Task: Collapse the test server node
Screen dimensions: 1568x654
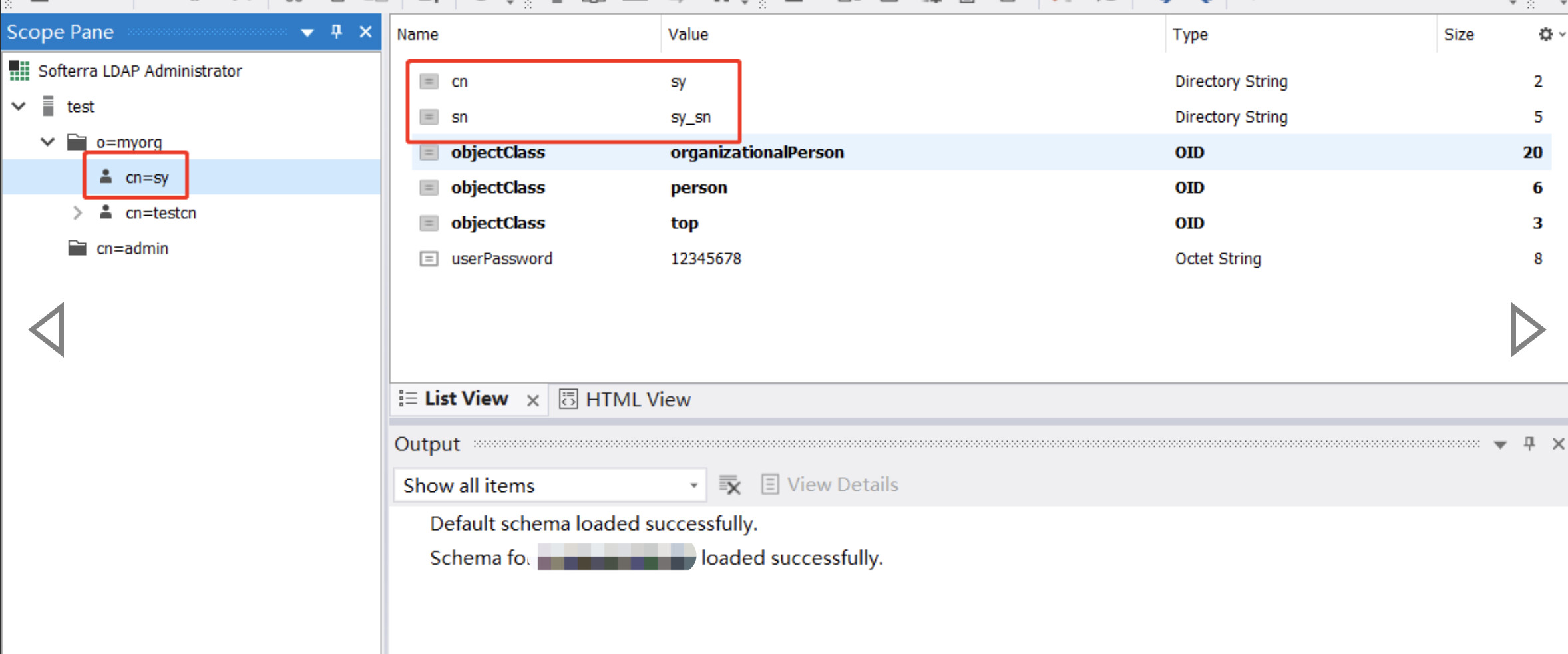Action: [19, 107]
